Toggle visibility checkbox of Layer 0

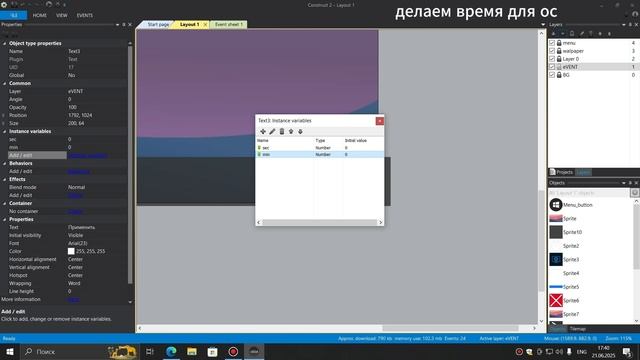tap(552, 59)
